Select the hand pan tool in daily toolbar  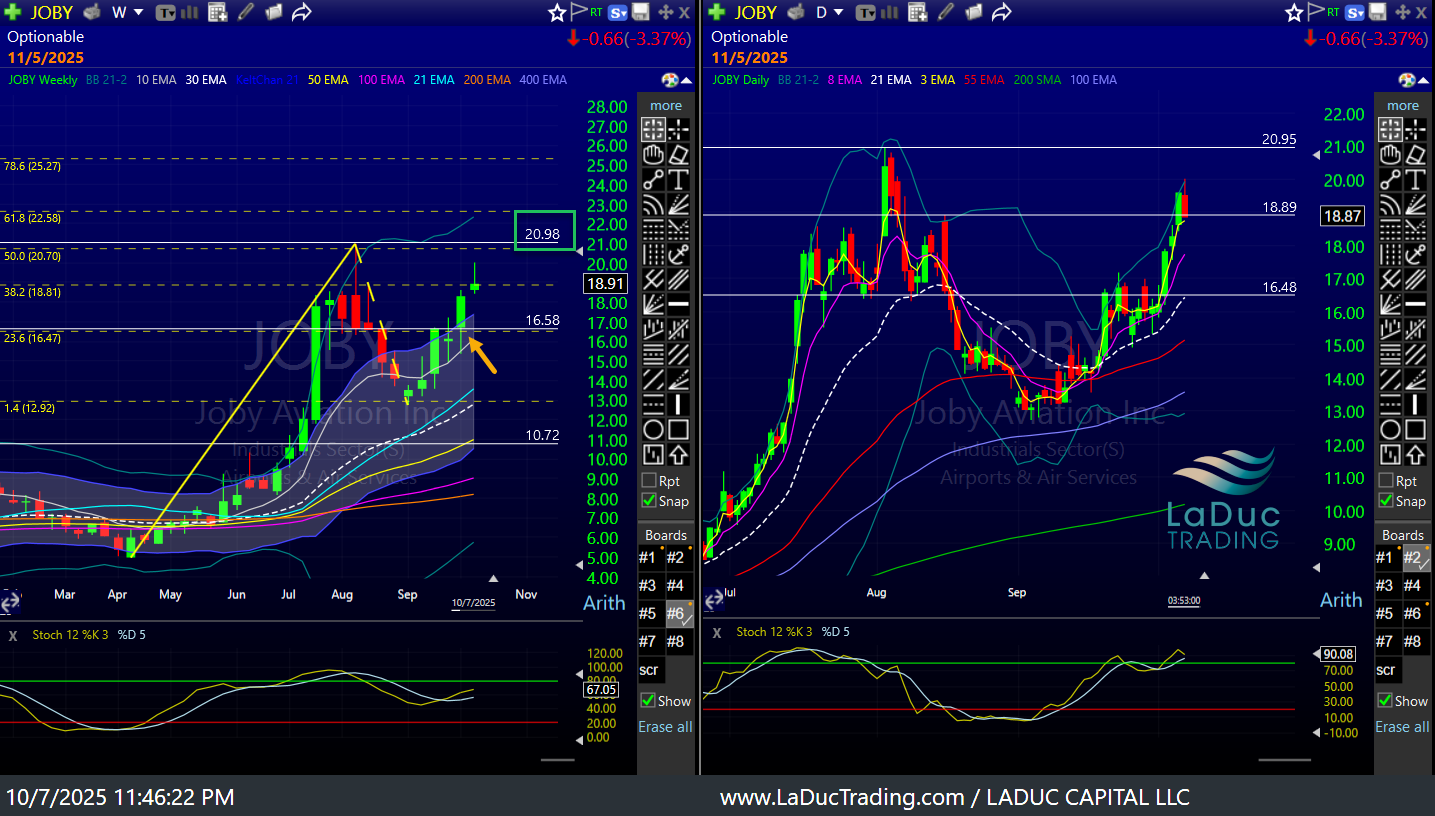click(1390, 154)
